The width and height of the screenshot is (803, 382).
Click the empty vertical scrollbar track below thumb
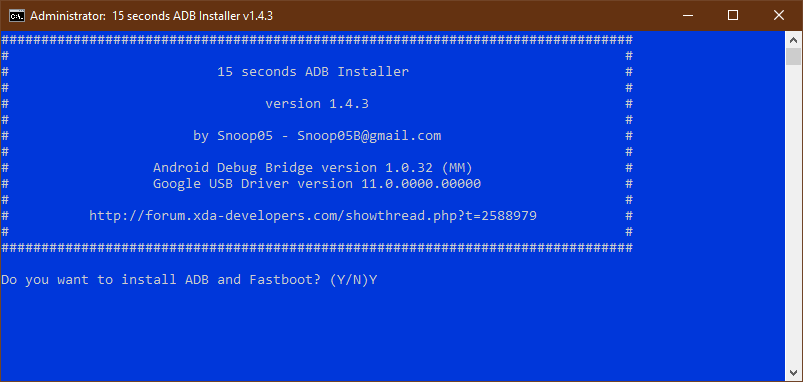[x=793, y=215]
